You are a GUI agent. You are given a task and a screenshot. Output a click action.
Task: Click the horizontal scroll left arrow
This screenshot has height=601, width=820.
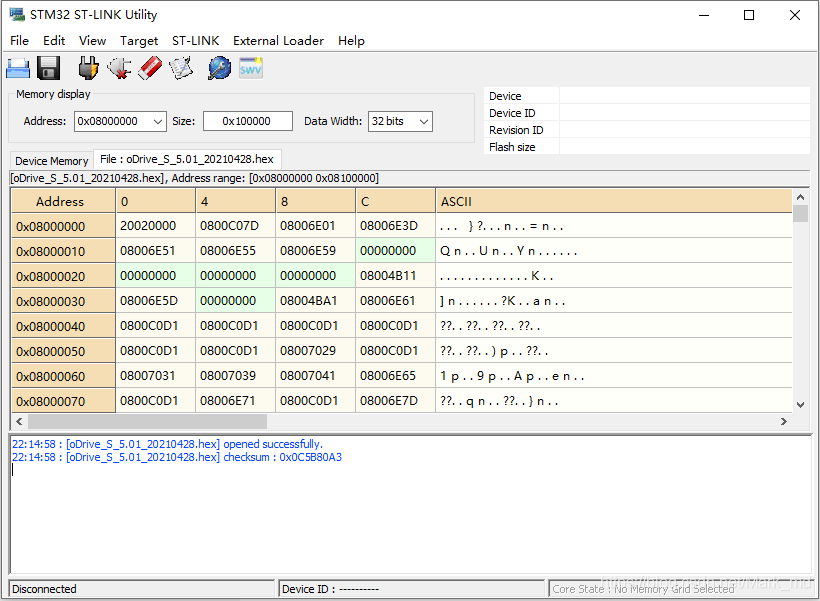click(x=19, y=421)
